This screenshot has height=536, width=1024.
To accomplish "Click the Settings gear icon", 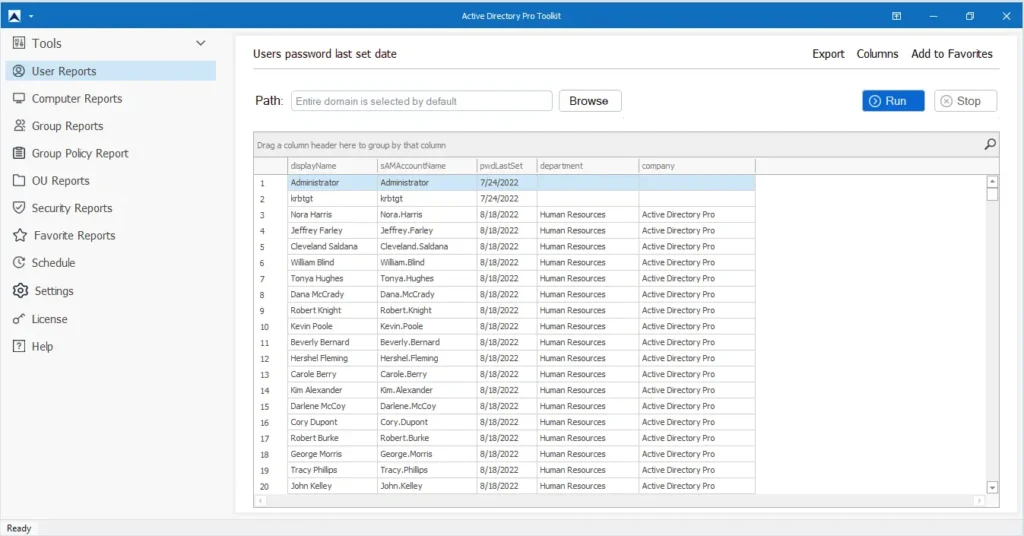I will [20, 291].
